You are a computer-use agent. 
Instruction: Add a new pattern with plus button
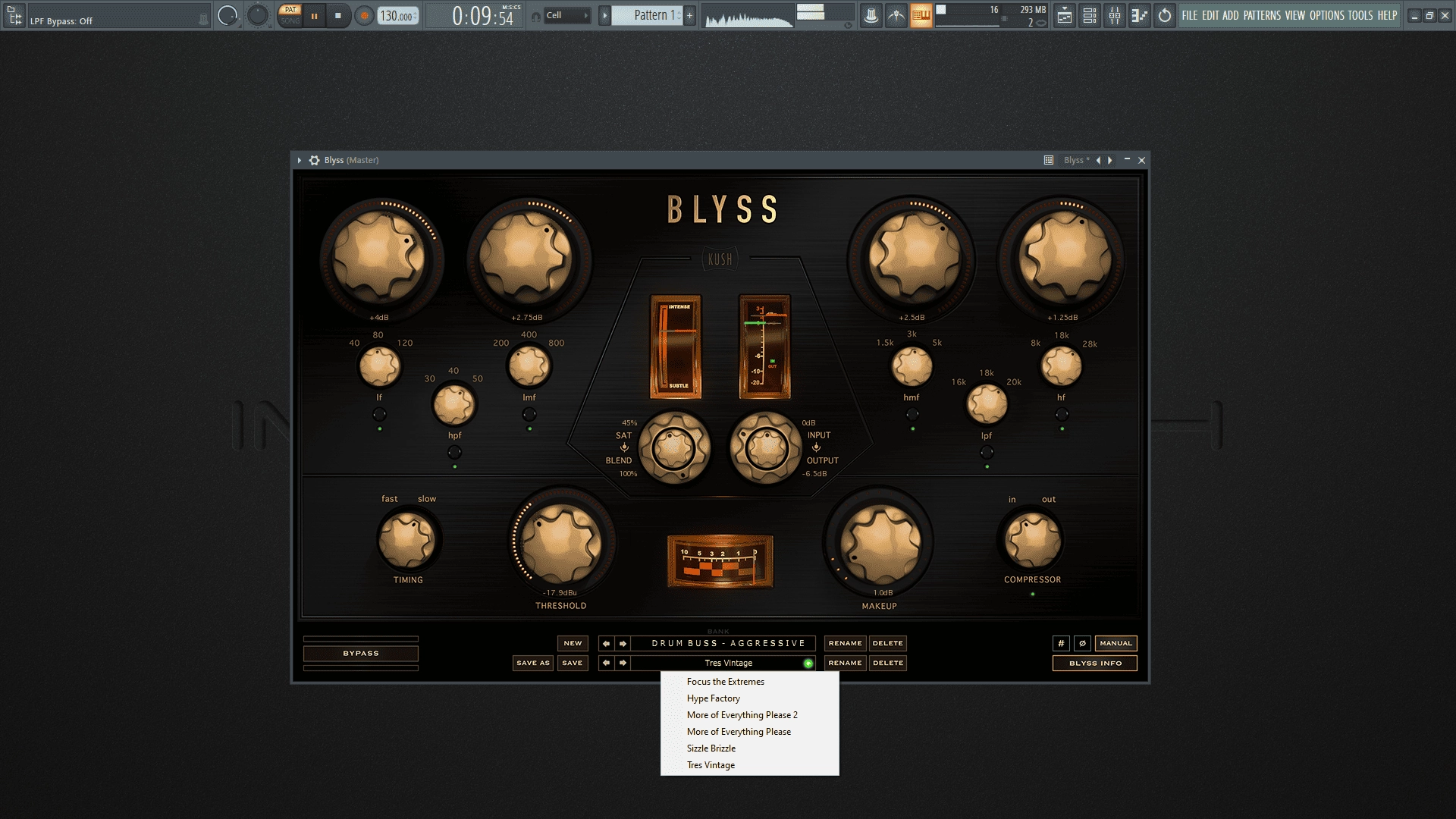(689, 15)
